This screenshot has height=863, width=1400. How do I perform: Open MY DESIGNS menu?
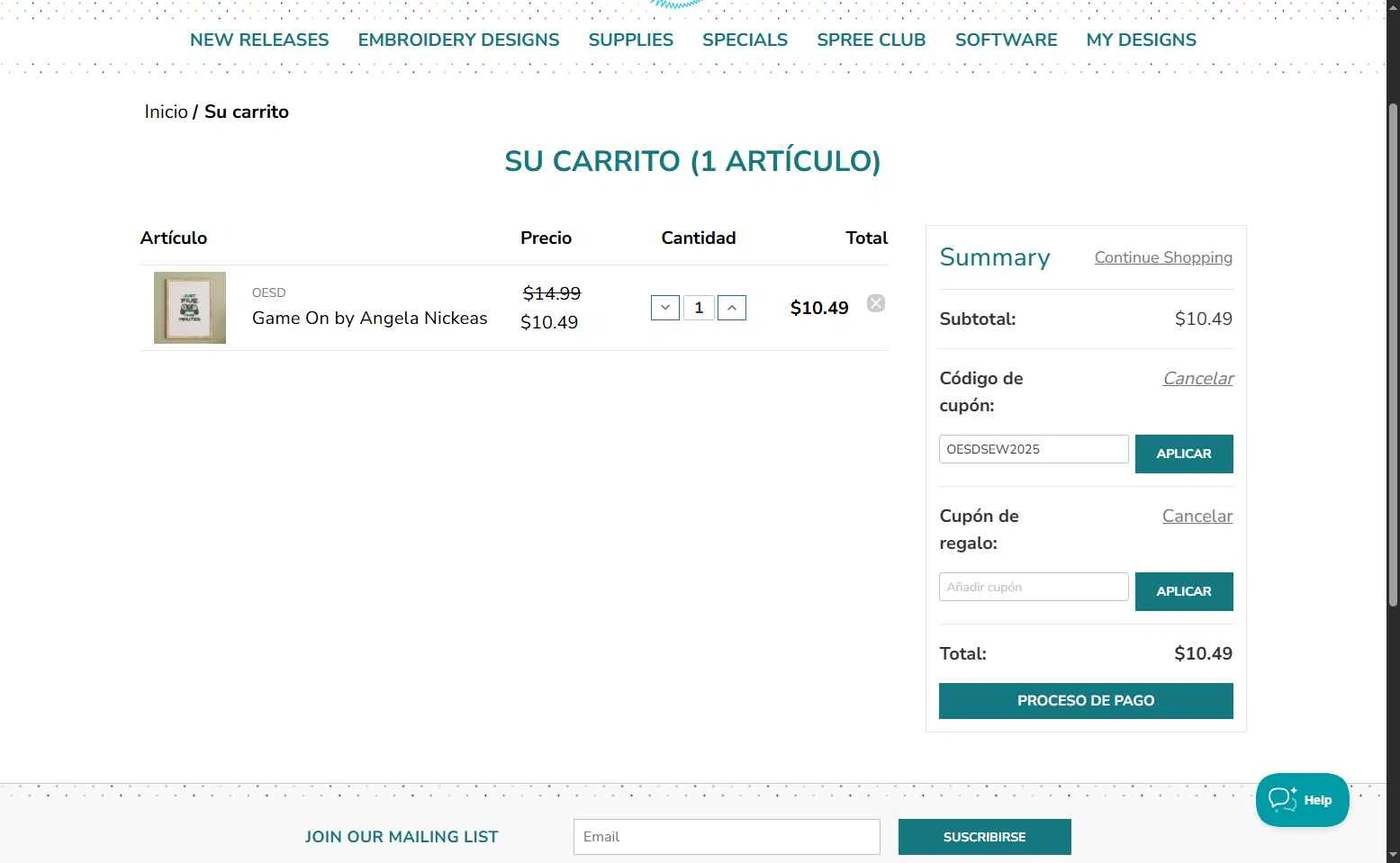click(x=1142, y=40)
